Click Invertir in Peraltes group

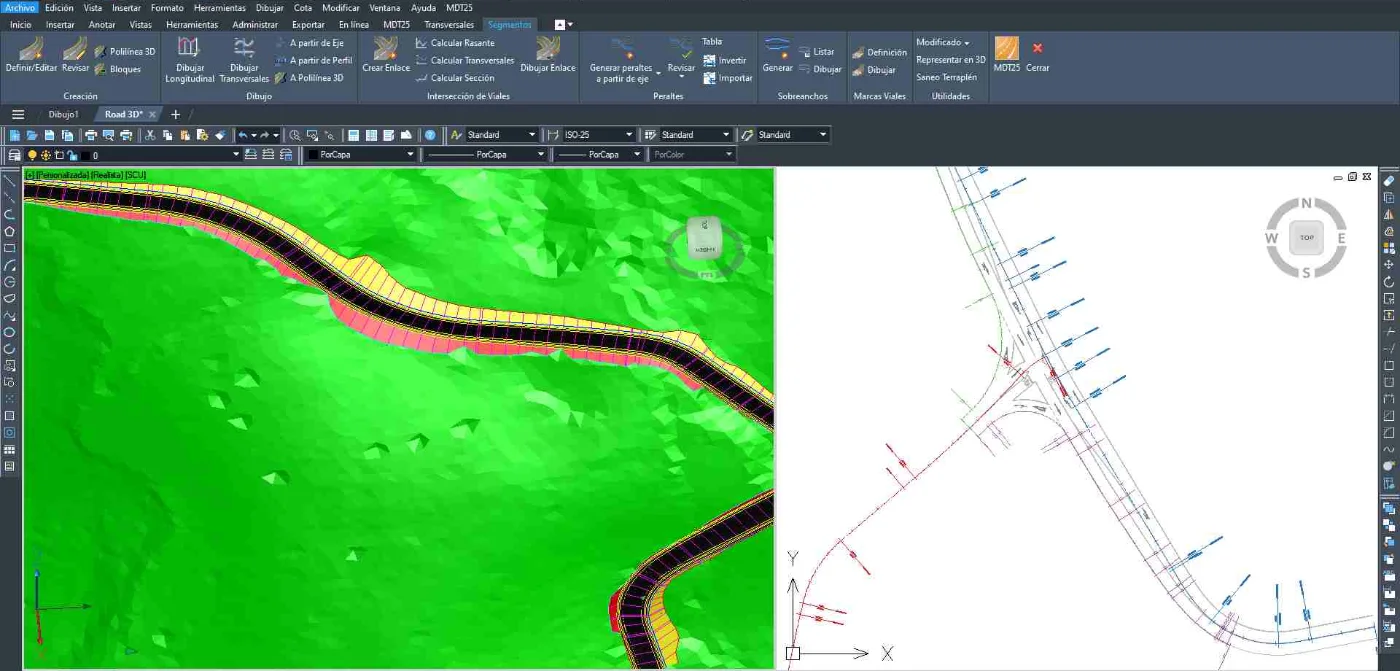tap(725, 60)
